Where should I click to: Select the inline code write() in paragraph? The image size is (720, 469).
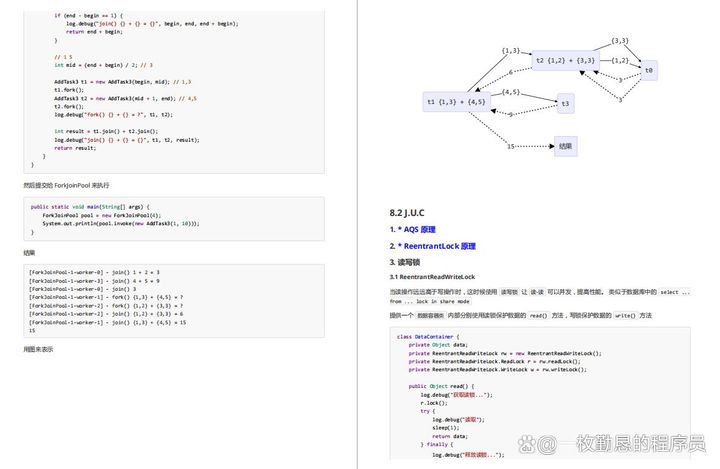(x=626, y=316)
